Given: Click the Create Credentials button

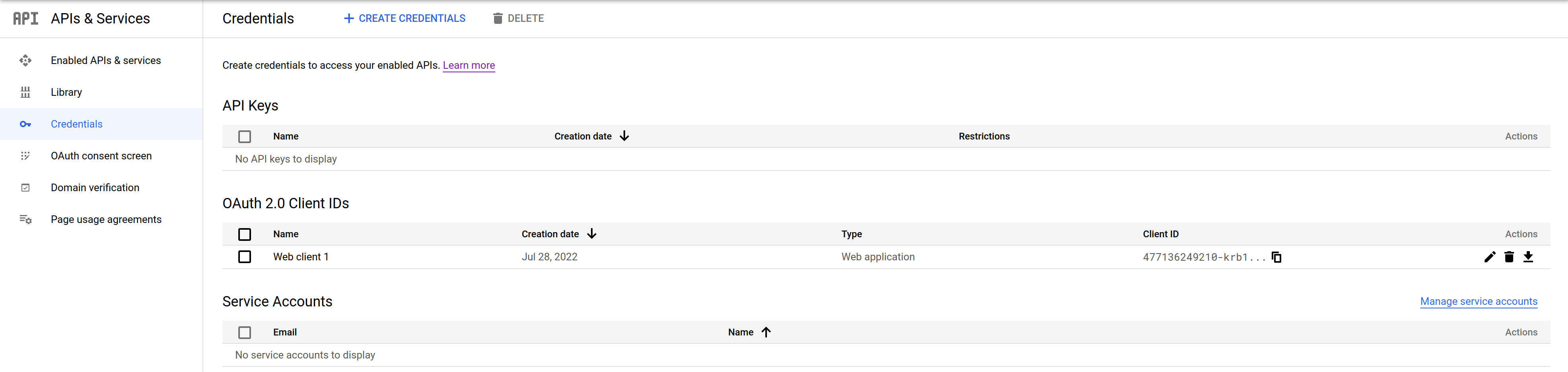Looking at the screenshot, I should tap(405, 18).
